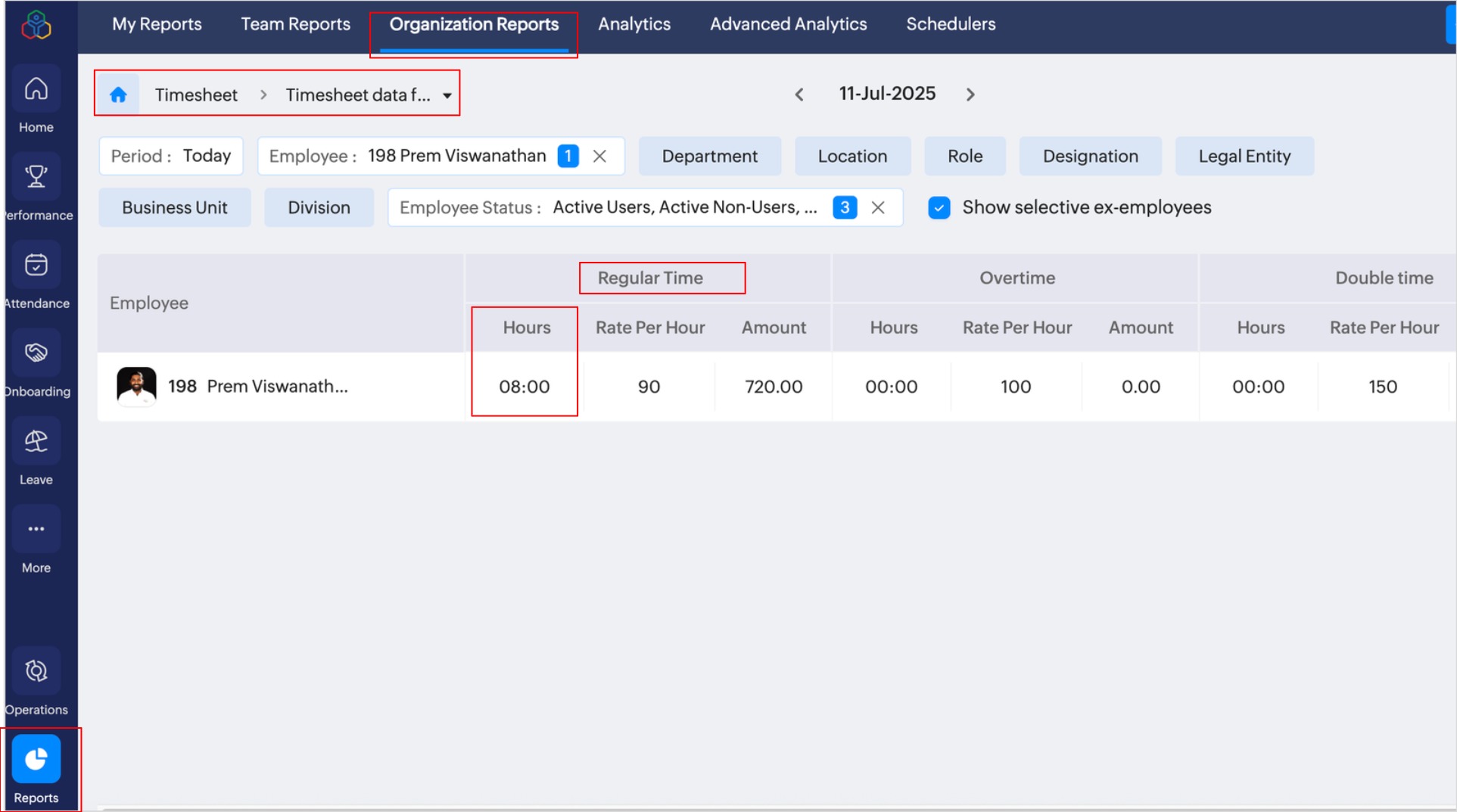
Task: Open the Employee Status filter dropdown
Action: (645, 207)
